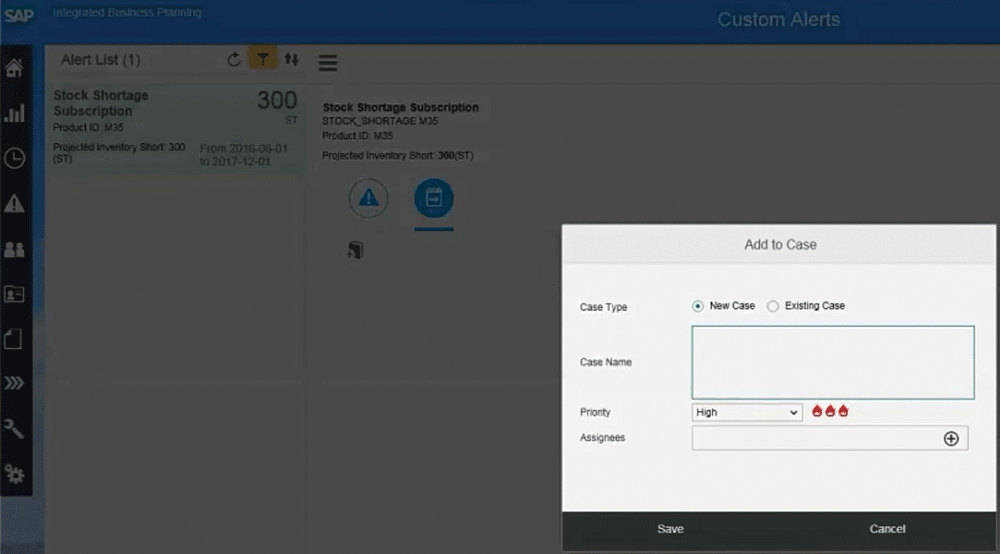This screenshot has height=554, width=1000.
Task: Switch to the alert triangle tab icon
Action: (x=368, y=199)
